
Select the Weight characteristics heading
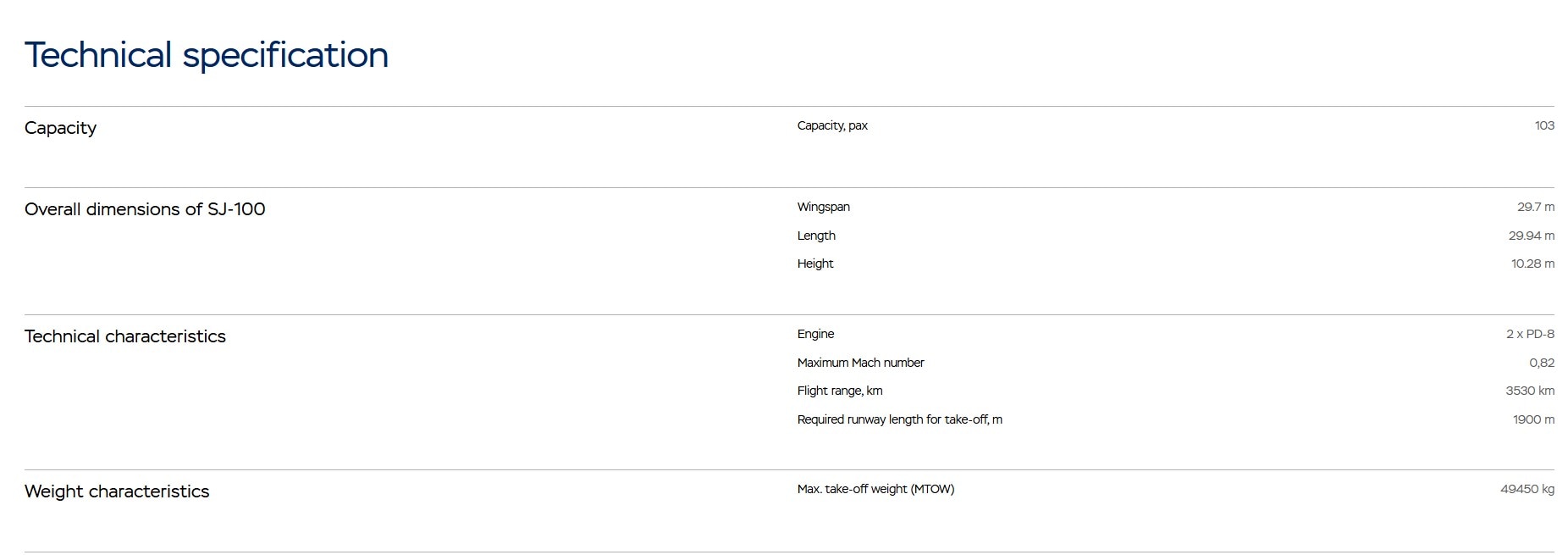(117, 491)
